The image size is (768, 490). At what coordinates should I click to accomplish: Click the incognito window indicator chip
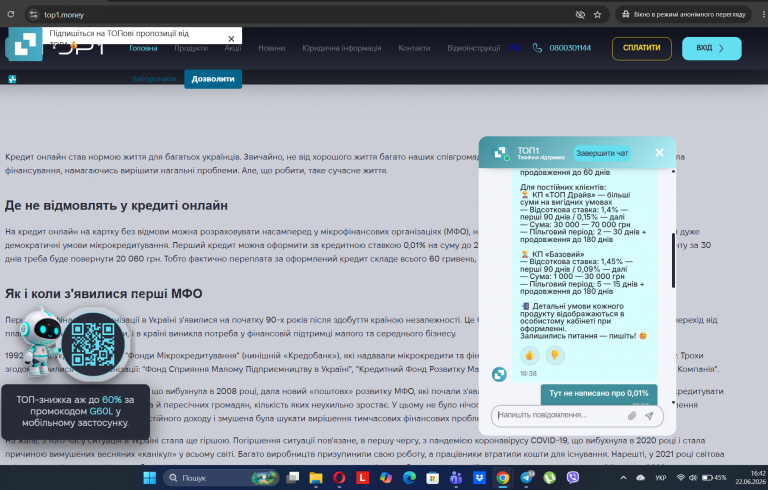point(684,15)
